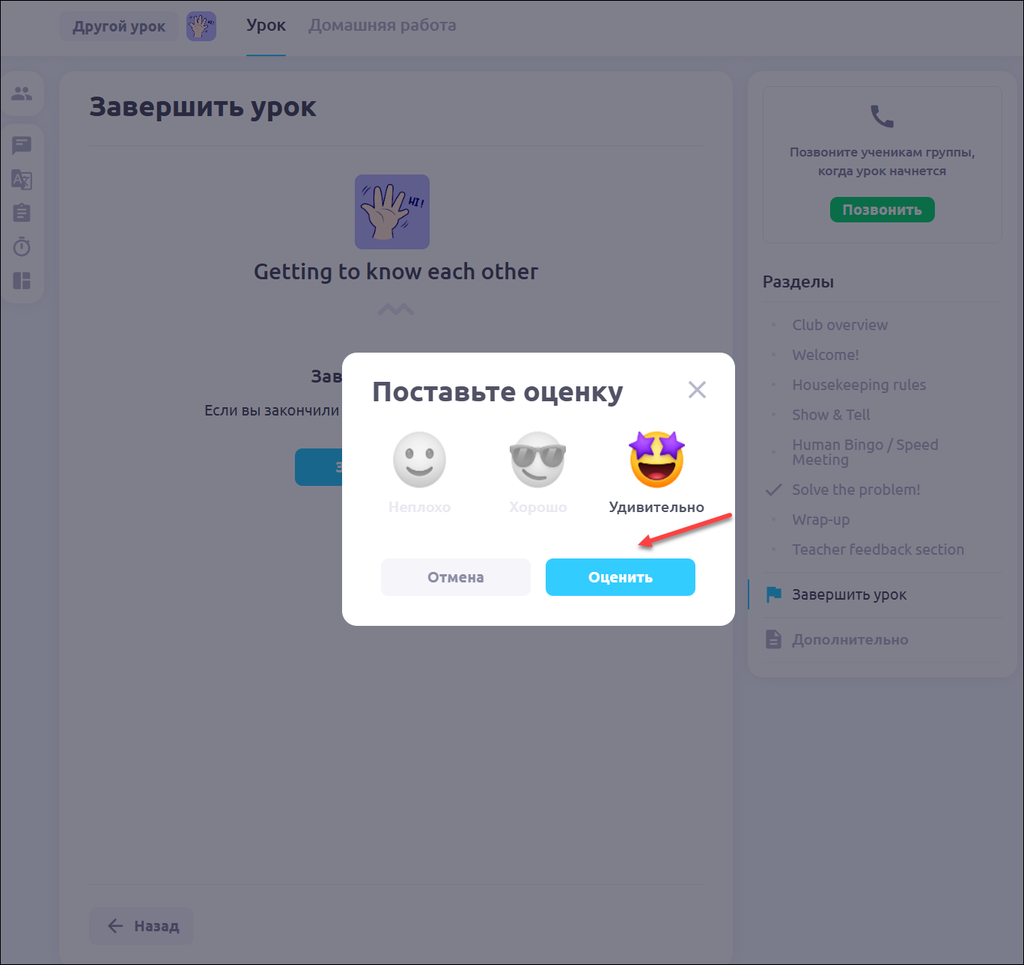Switch to the 'Урок' tab

(266, 26)
